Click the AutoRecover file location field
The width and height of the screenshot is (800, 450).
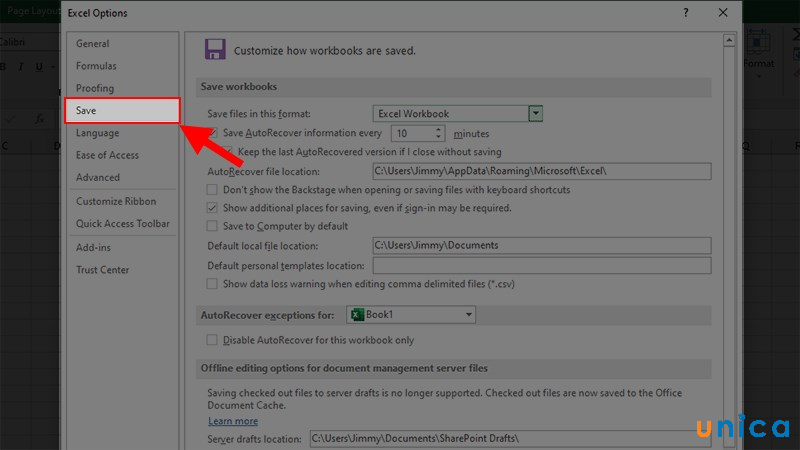click(541, 171)
